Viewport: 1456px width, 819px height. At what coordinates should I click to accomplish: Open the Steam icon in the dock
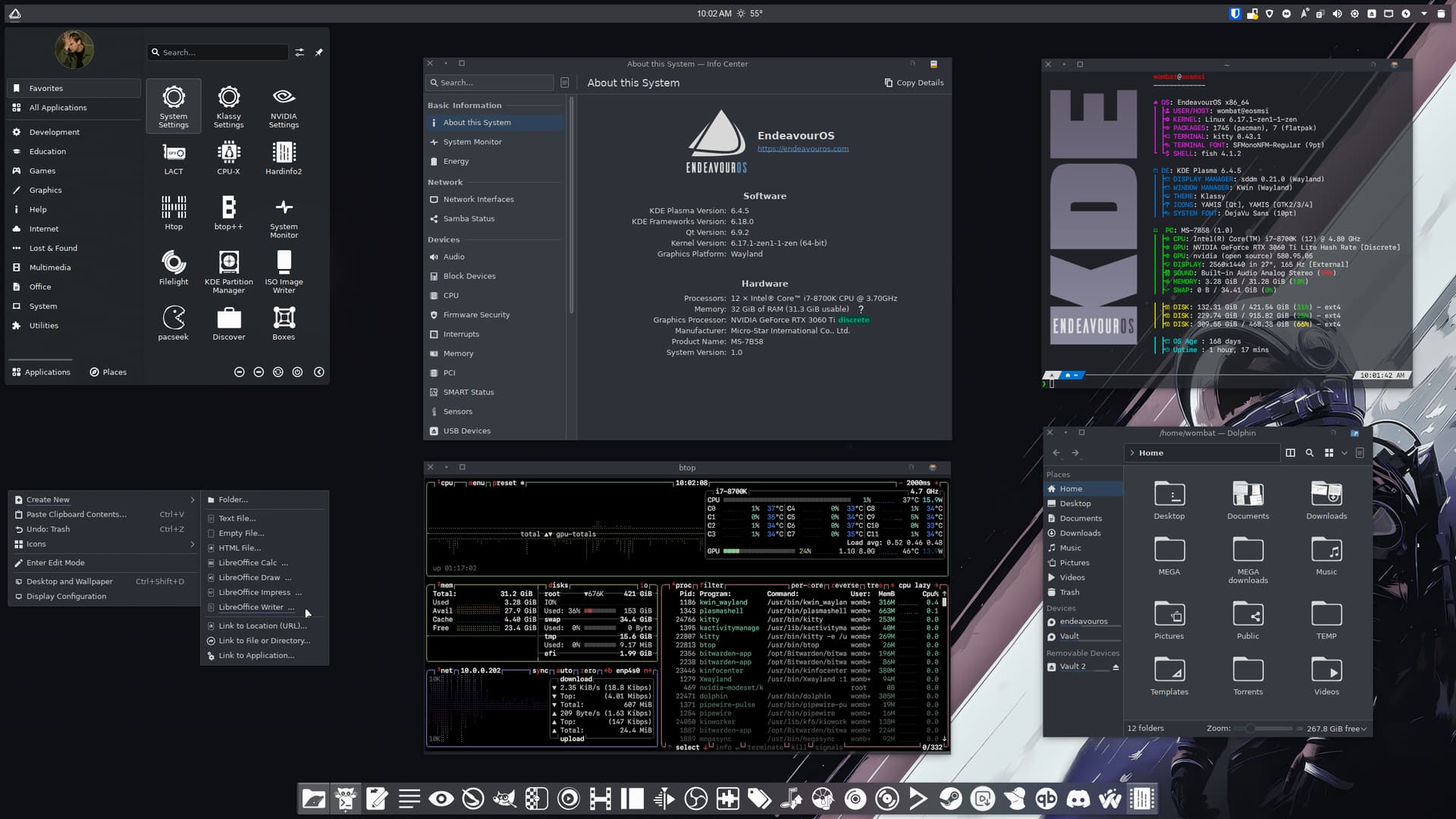pyautogui.click(x=950, y=799)
